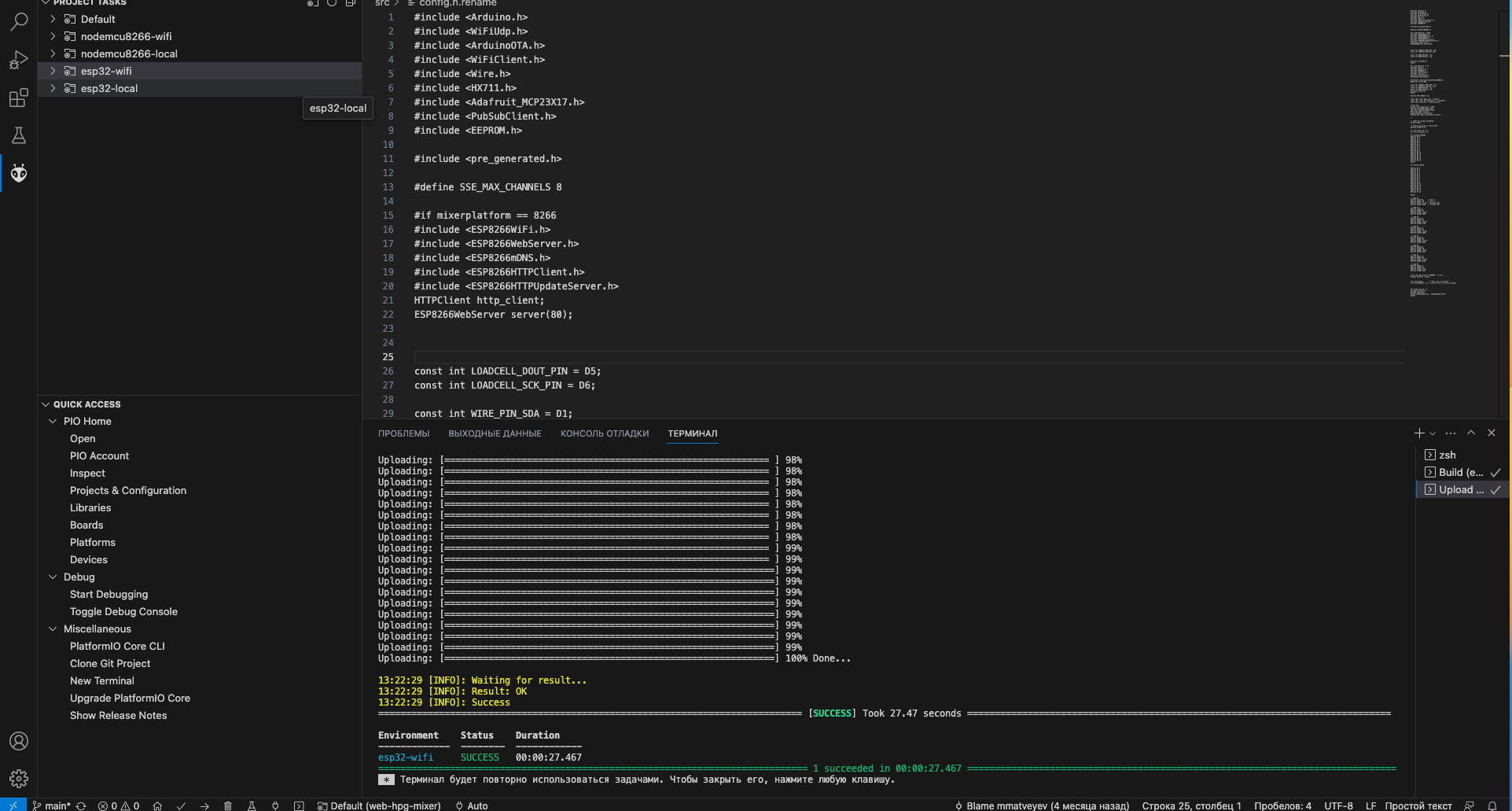
Task: Click PlatformIO Clean trash icon in status bar
Action: 228,805
